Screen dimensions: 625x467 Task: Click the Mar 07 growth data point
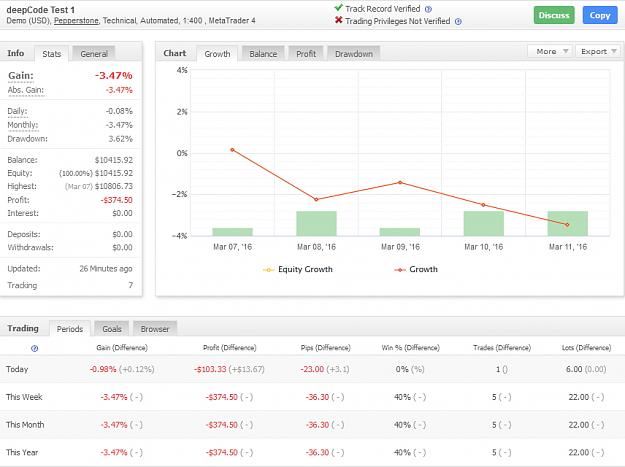click(232, 150)
